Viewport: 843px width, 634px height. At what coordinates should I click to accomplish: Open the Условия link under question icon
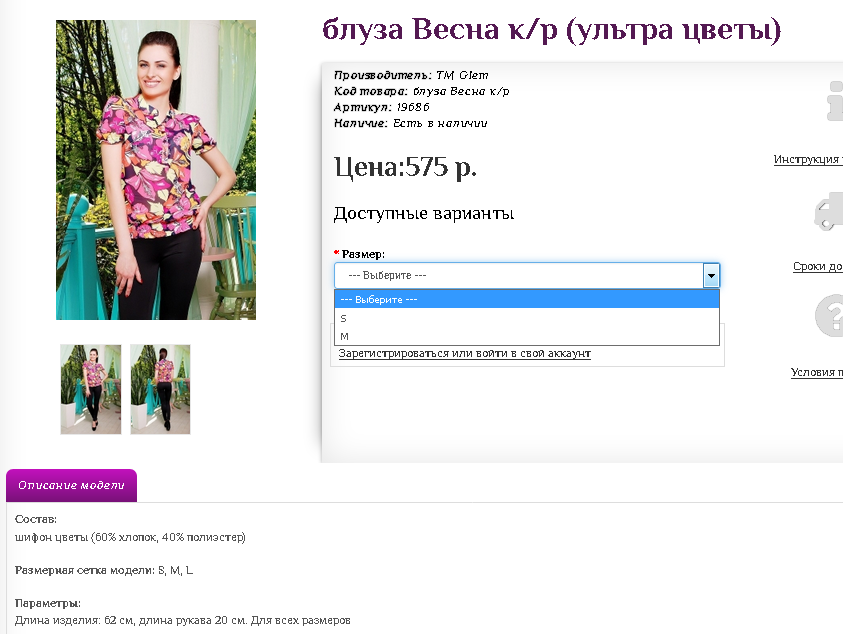click(817, 372)
